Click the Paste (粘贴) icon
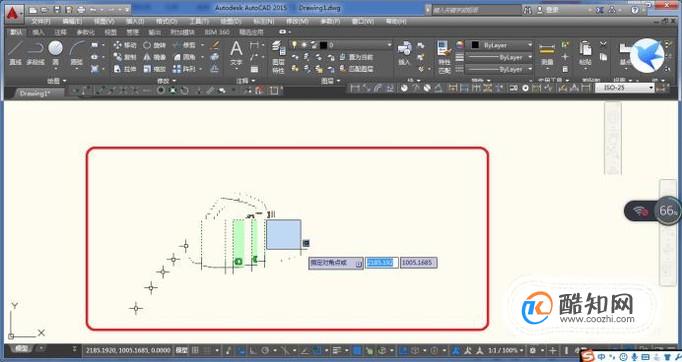Image resolution: width=682 pixels, height=362 pixels. point(585,53)
